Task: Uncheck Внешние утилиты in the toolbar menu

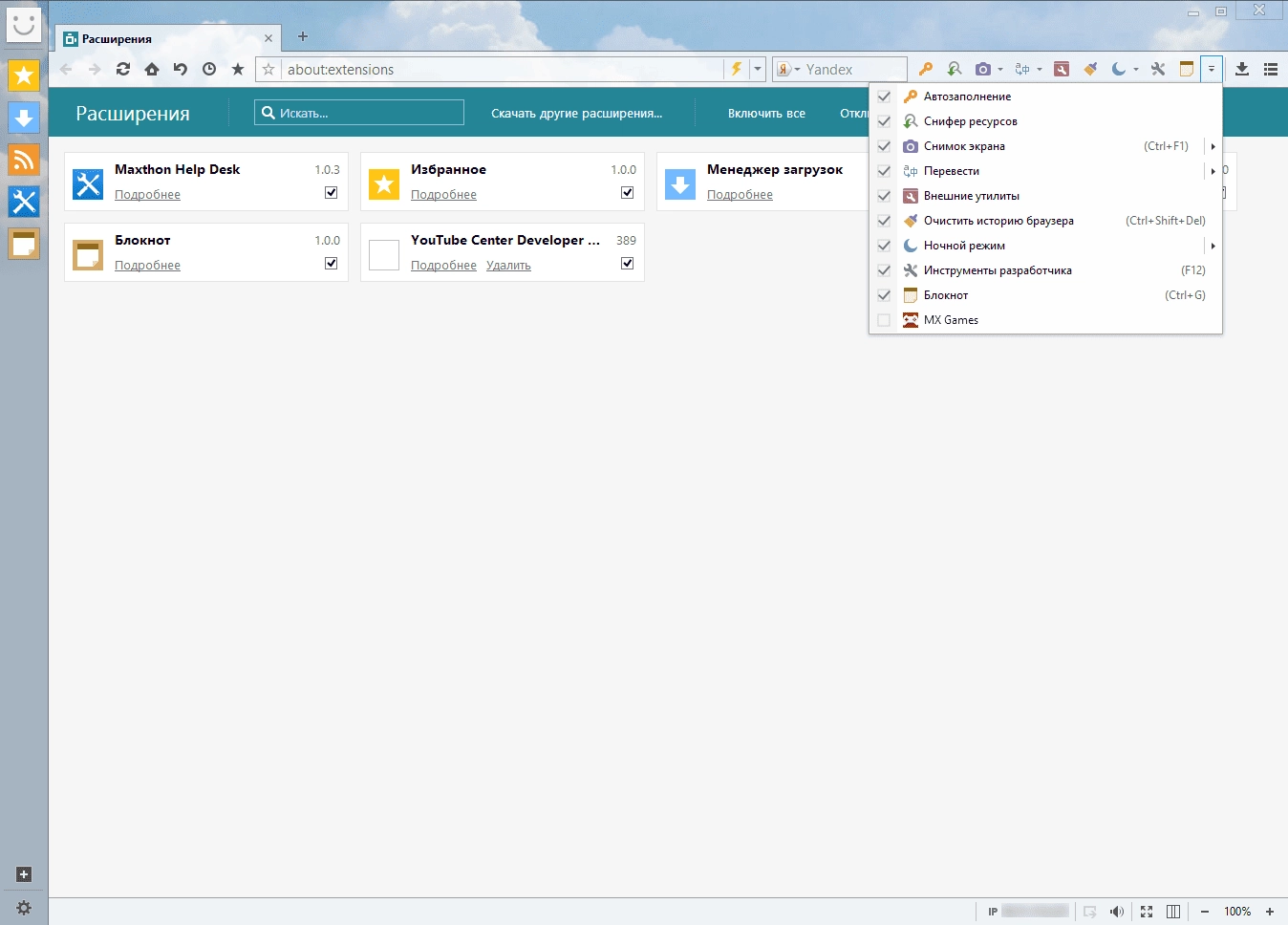Action: click(884, 196)
